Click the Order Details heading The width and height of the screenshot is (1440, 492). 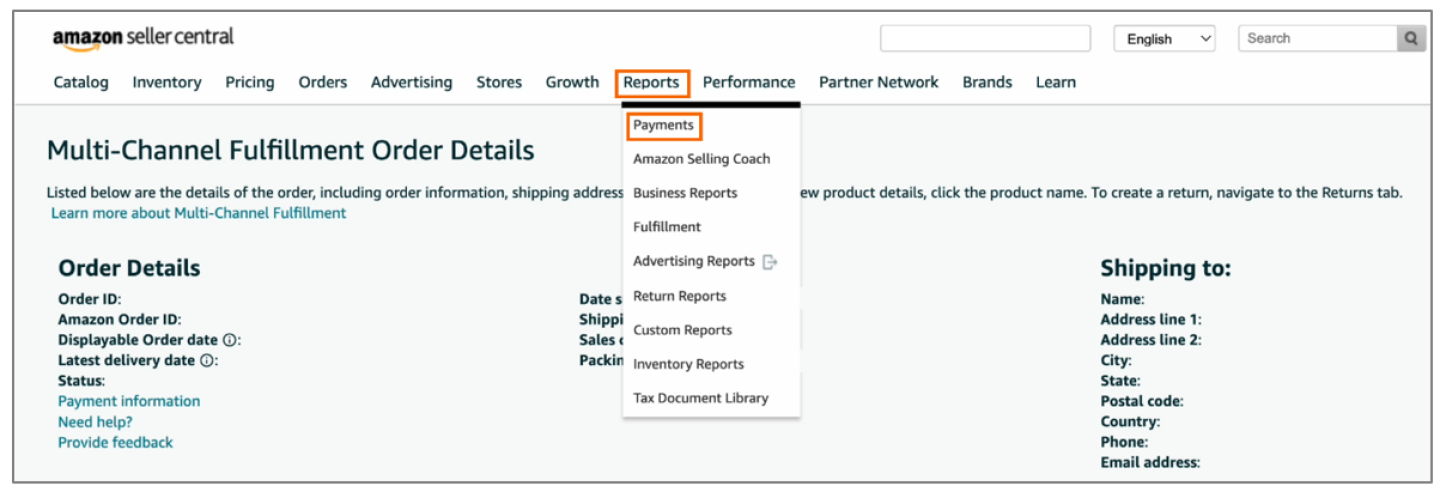point(129,268)
